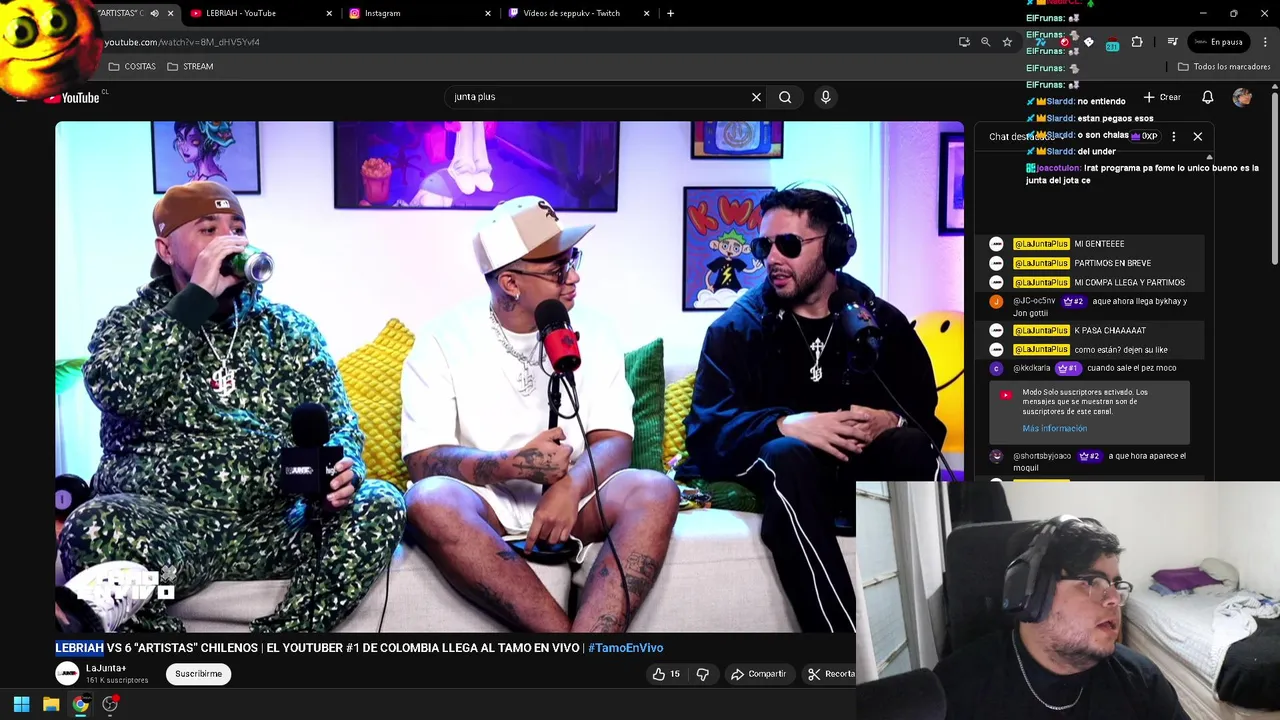Open OBS Studio from the taskbar

110,704
